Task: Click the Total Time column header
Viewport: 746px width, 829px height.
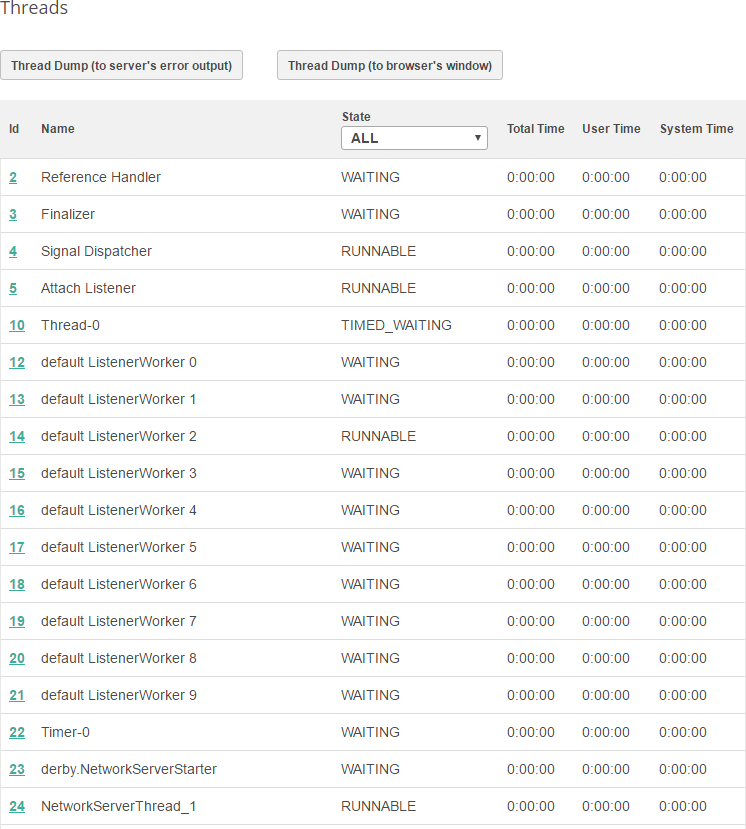Action: [535, 129]
